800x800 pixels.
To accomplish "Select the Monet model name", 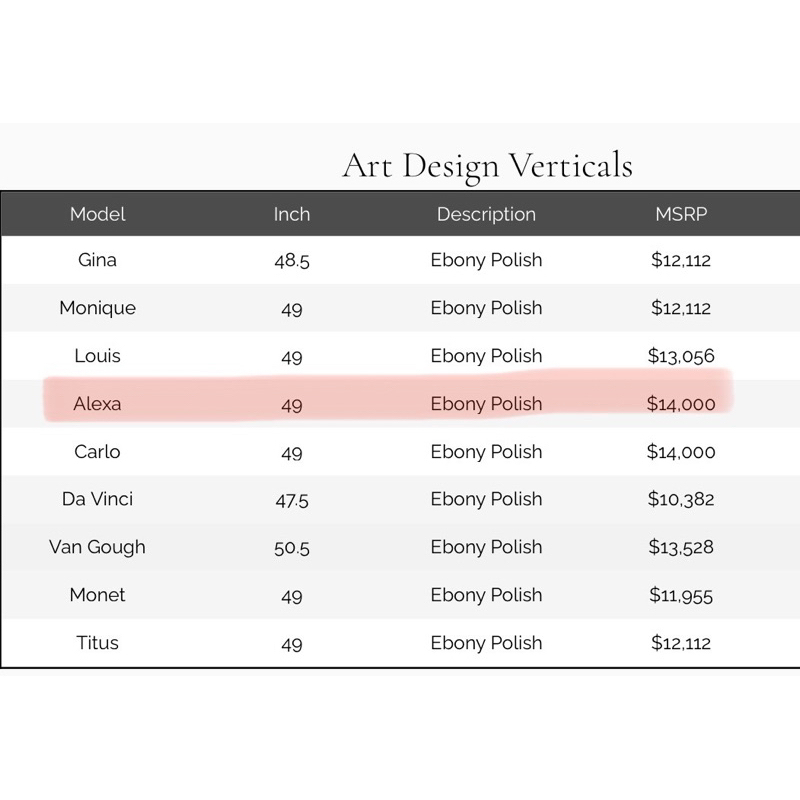I will (98, 595).
